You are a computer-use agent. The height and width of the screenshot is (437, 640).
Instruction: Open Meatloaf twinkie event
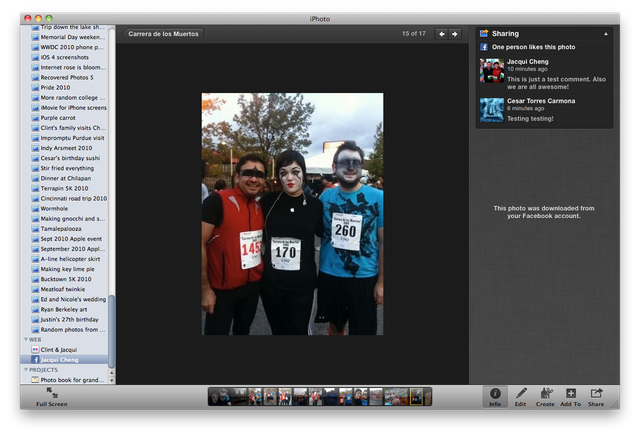point(64,289)
